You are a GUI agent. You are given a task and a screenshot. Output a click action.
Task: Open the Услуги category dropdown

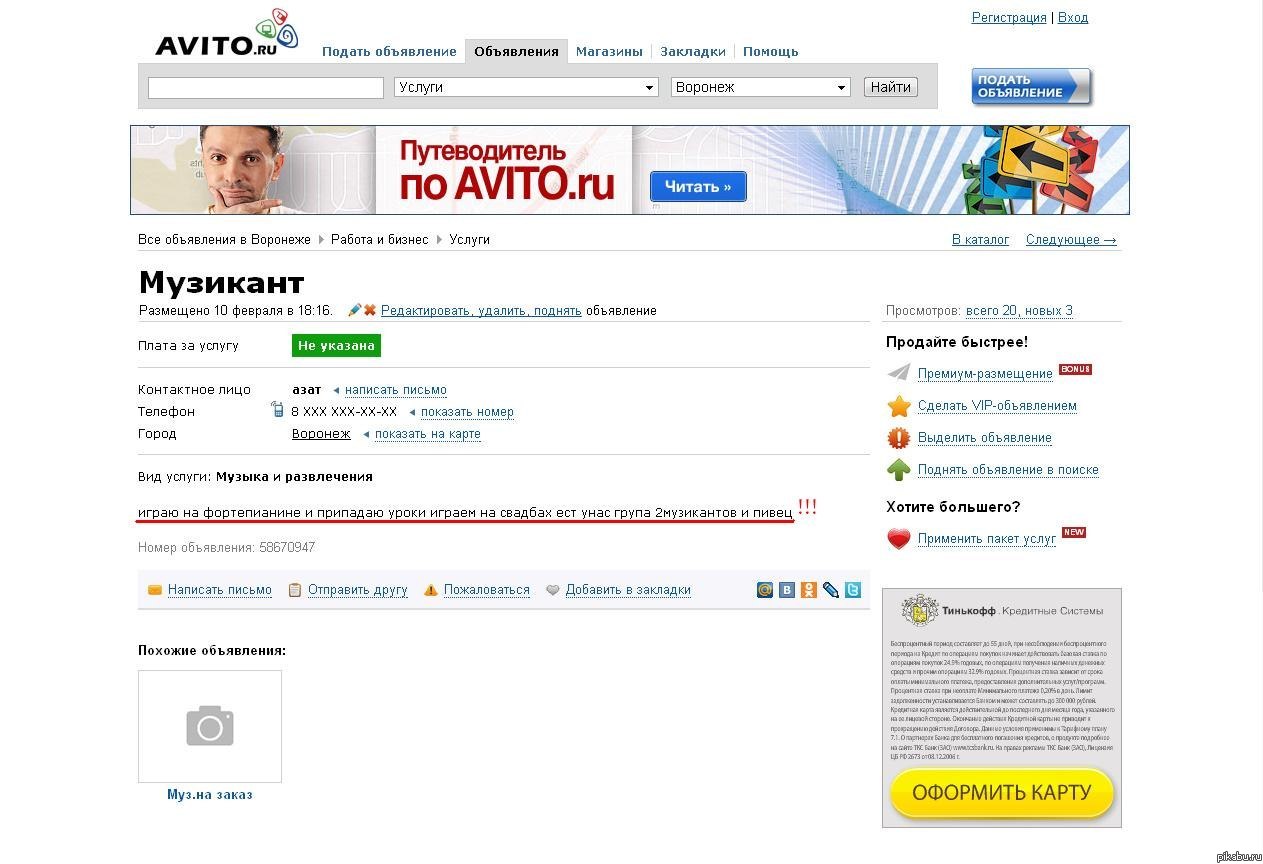click(526, 87)
